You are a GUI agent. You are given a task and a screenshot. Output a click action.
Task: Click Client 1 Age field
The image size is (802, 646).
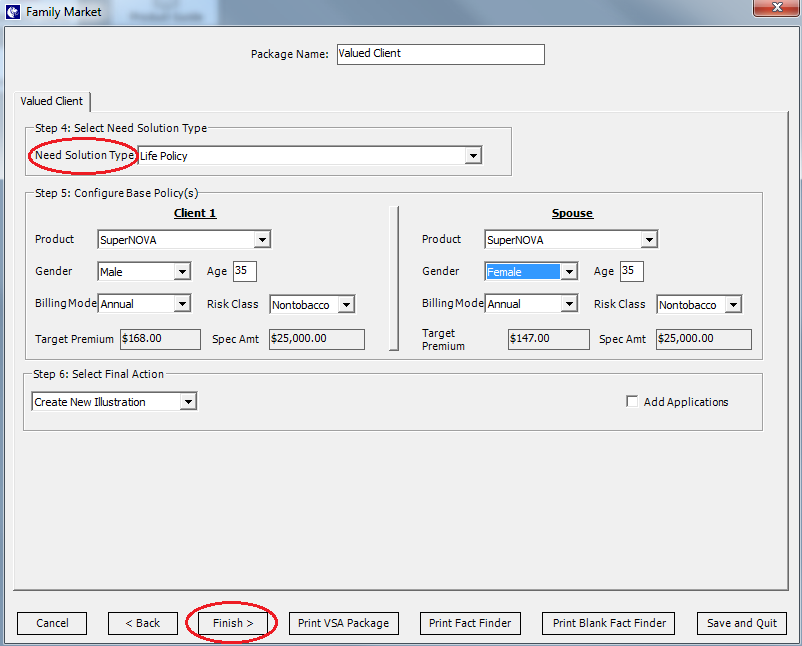click(x=245, y=271)
